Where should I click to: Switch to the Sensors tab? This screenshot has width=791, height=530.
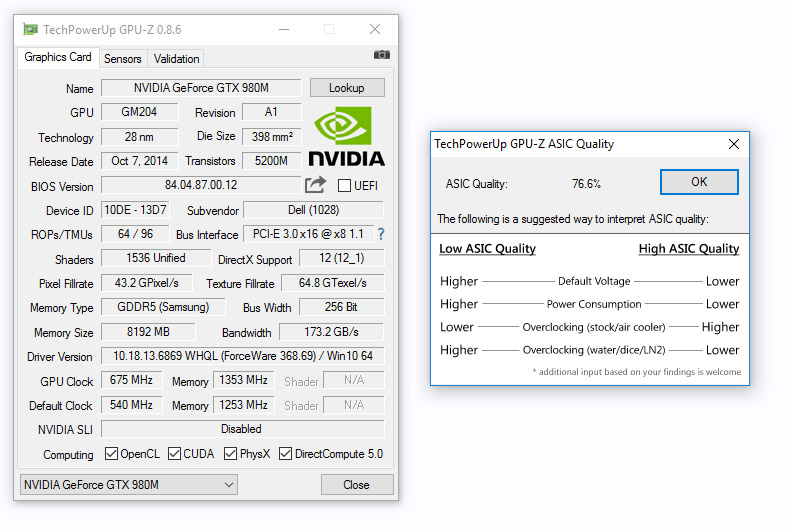123,58
